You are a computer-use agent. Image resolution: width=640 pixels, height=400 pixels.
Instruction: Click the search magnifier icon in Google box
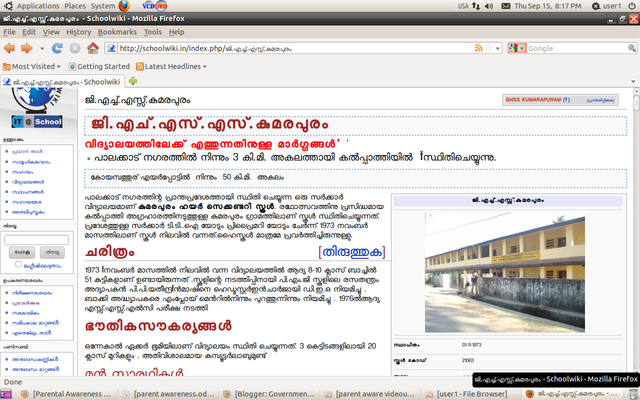click(631, 48)
